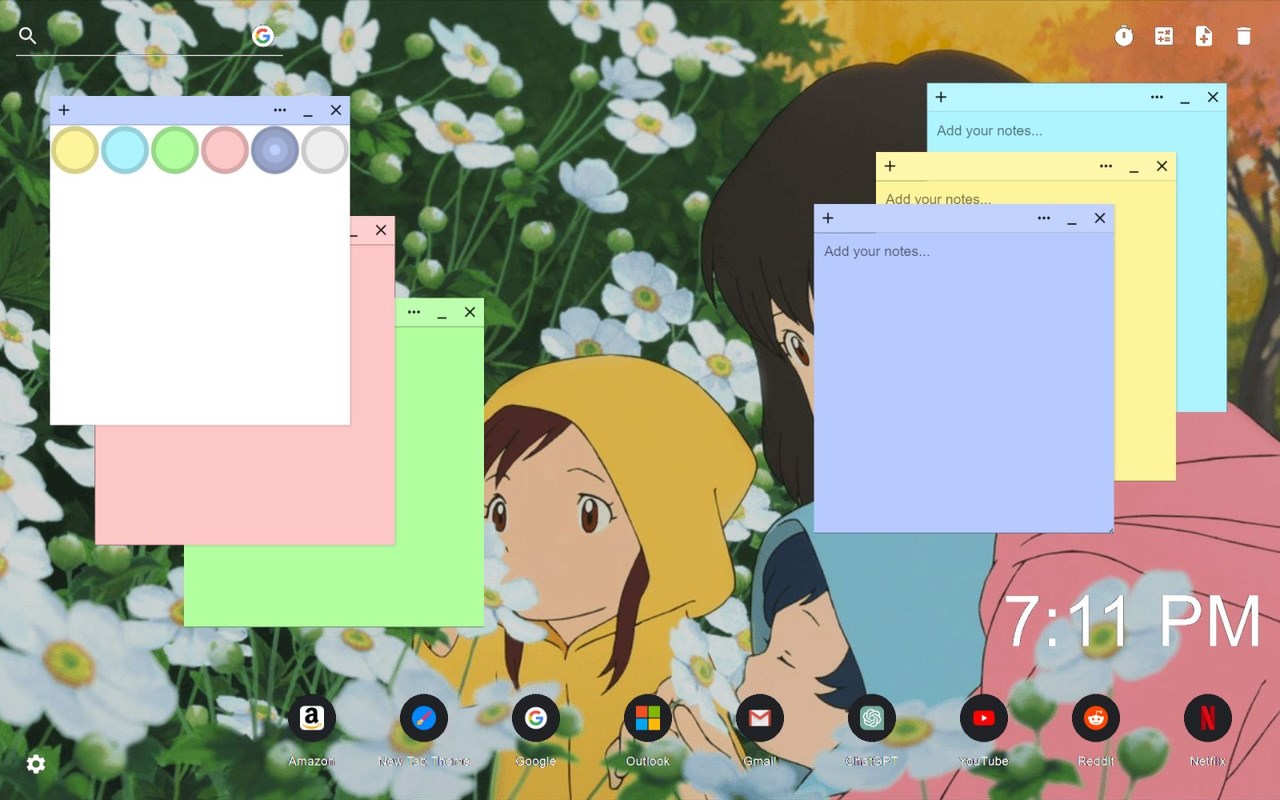The width and height of the screenshot is (1280, 800).
Task: Open the calculator tool
Action: pos(1164,37)
